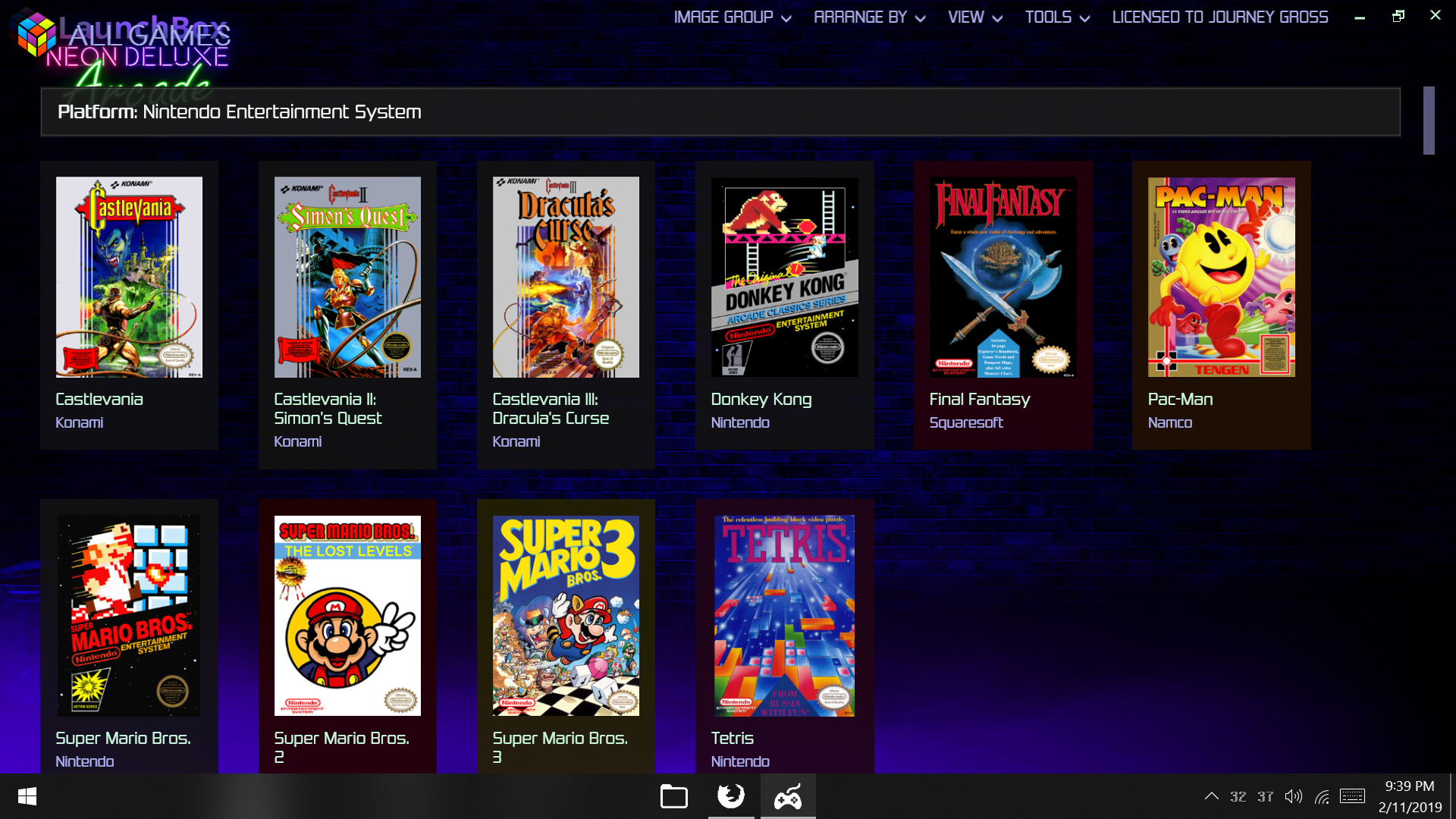Open File Explorer from taskbar
This screenshot has width=1456, height=819.
pos(673,796)
